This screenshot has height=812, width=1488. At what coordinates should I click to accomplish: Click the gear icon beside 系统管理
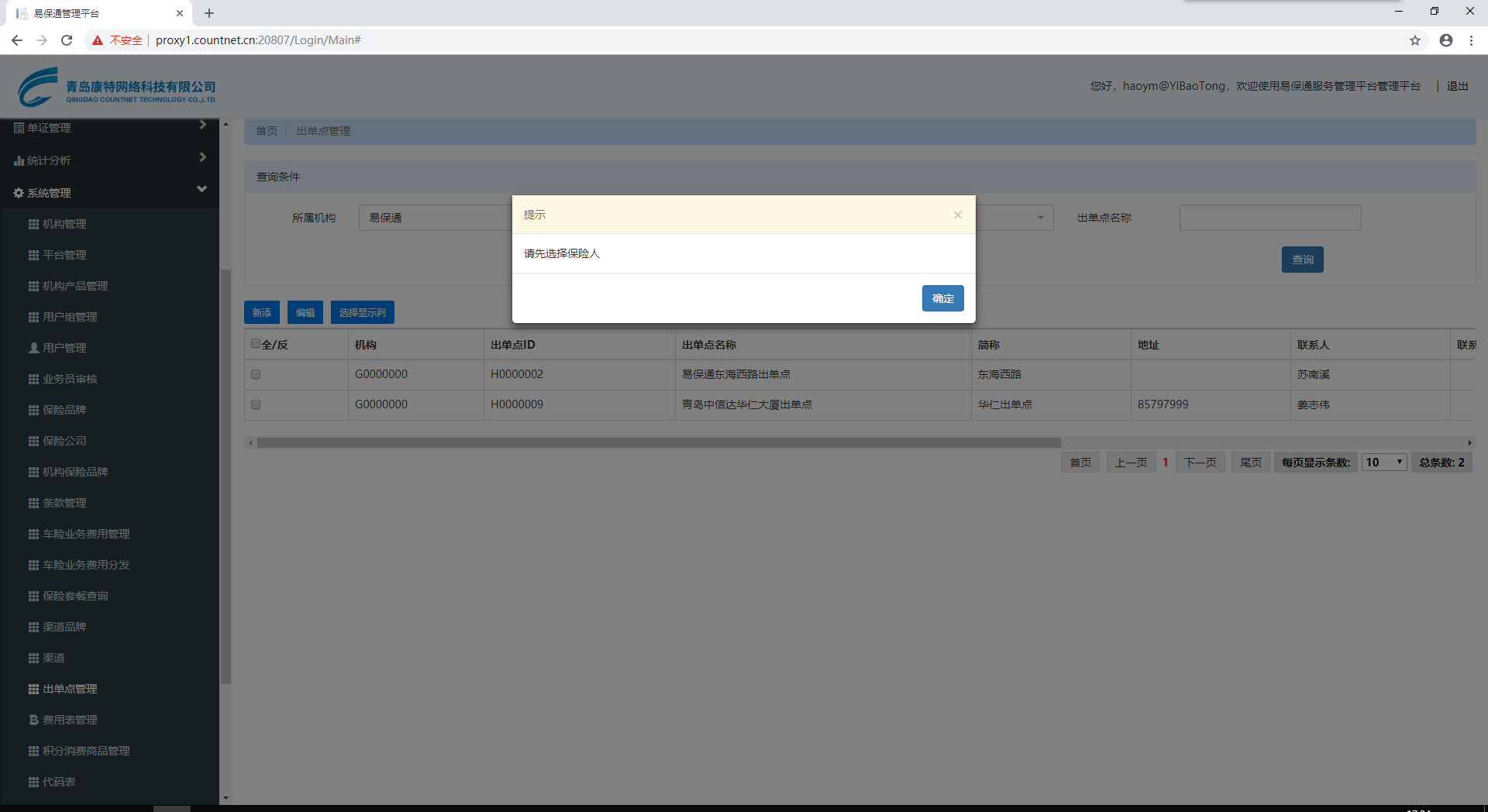(19, 193)
